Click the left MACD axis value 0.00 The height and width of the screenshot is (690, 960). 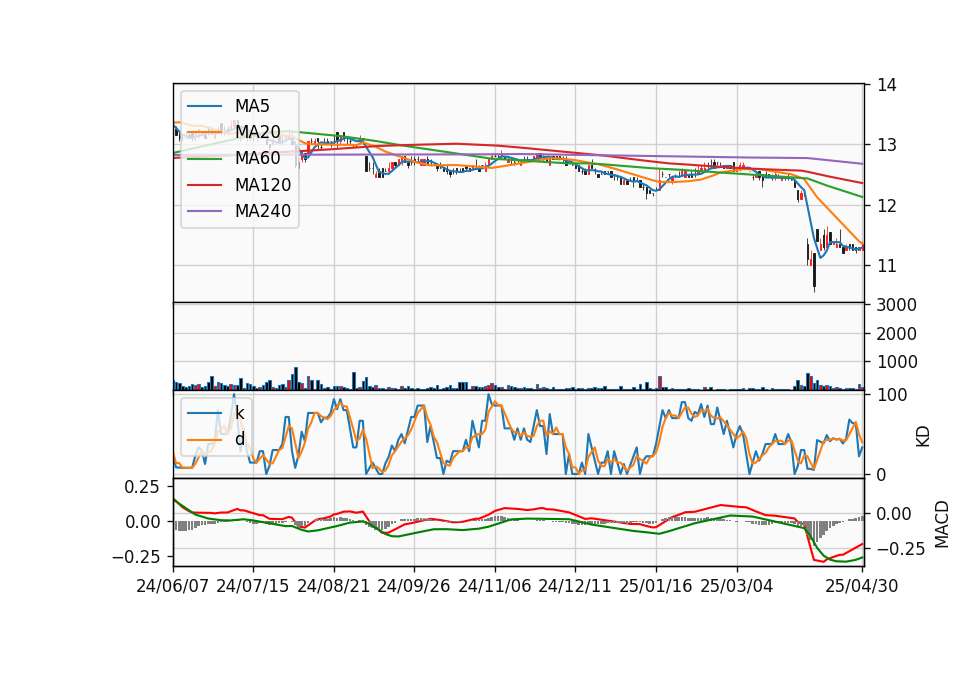tap(142, 522)
